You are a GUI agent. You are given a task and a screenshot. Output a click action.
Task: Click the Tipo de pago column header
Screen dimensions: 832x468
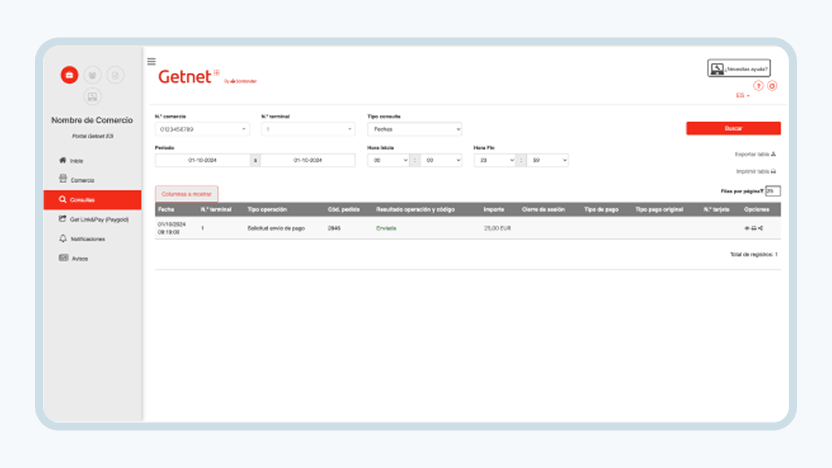601,210
